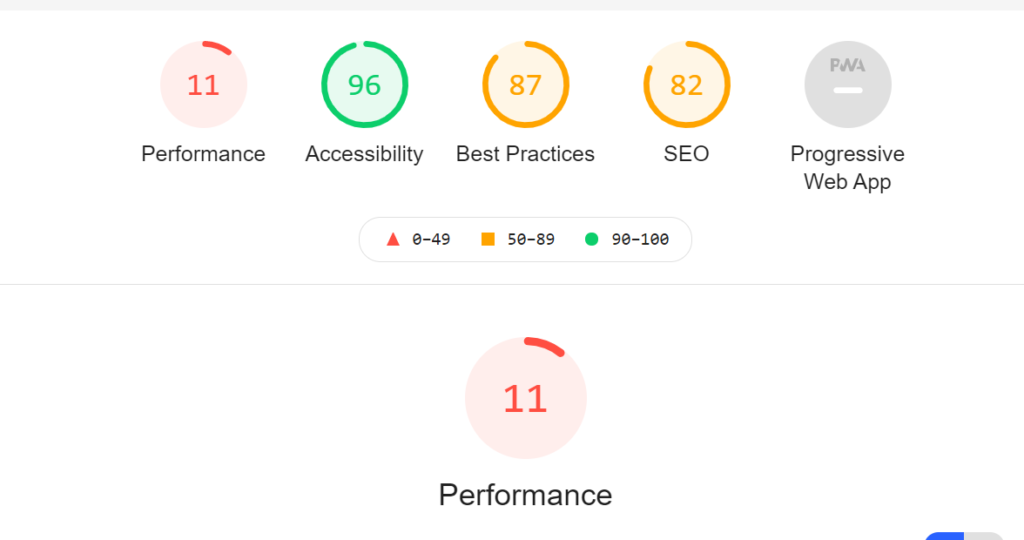Click the large Performance section heading
1024x540 pixels.
(x=526, y=495)
